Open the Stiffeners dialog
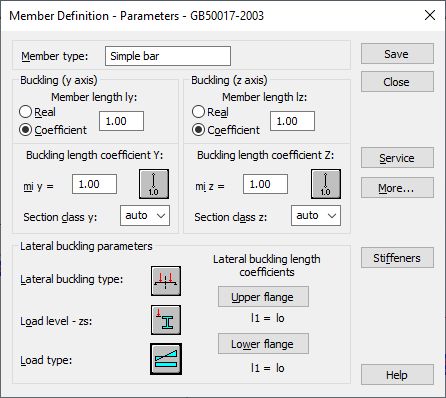446x398 pixels. click(x=397, y=258)
